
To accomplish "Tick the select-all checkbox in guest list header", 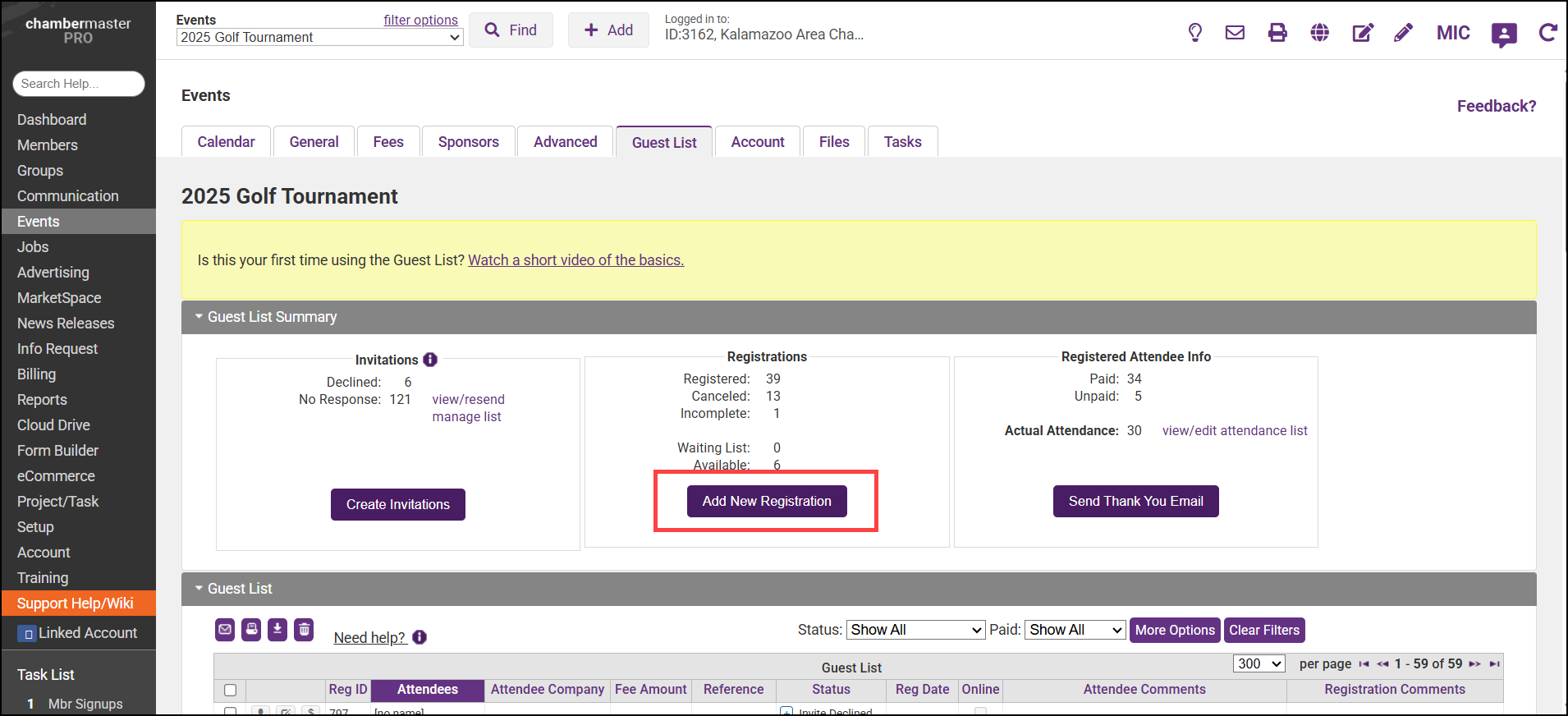I will [230, 691].
